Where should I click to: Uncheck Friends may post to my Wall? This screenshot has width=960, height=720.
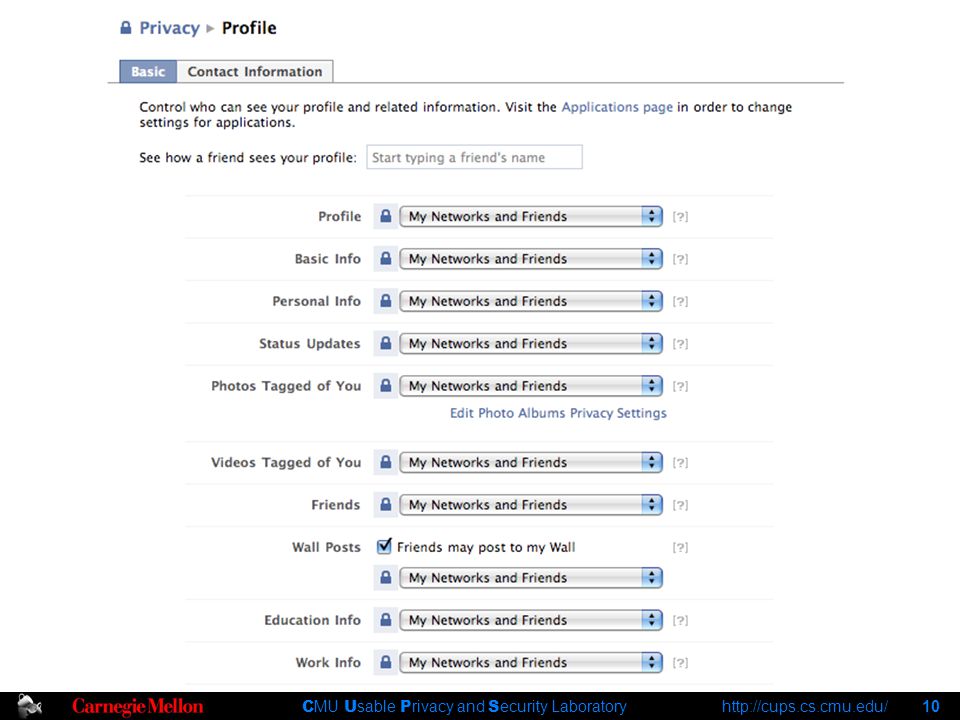(384, 546)
